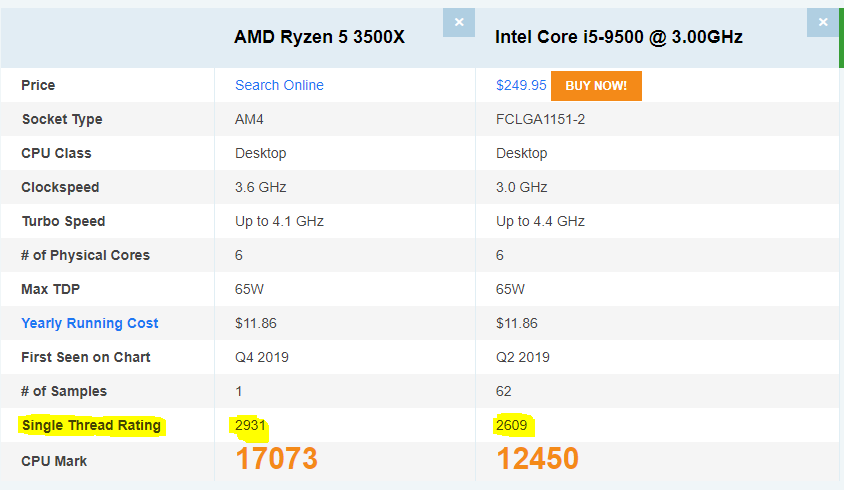This screenshot has width=844, height=490.
Task: Click the Intel Core i5-9500 @ 3.00GHz heading
Action: [x=618, y=37]
